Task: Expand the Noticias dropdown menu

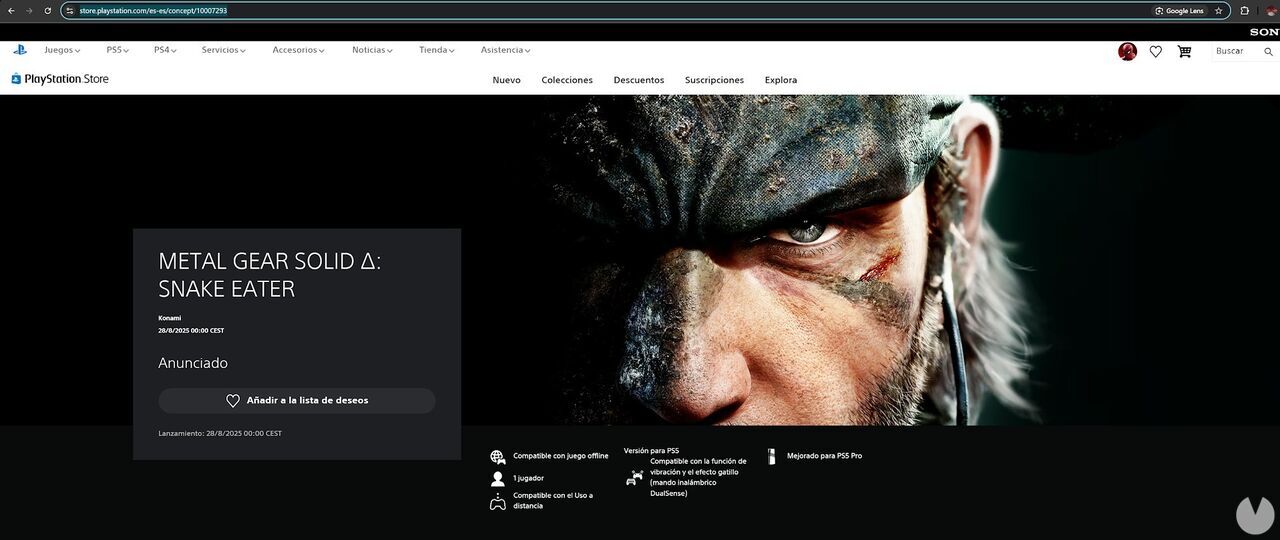Action: click(x=372, y=50)
